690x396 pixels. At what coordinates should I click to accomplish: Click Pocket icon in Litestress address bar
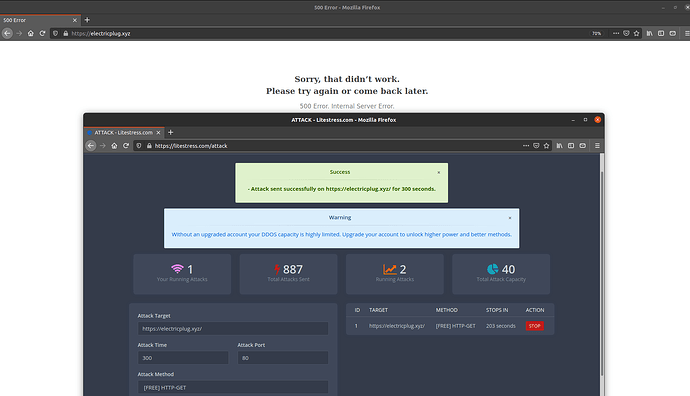(536, 146)
